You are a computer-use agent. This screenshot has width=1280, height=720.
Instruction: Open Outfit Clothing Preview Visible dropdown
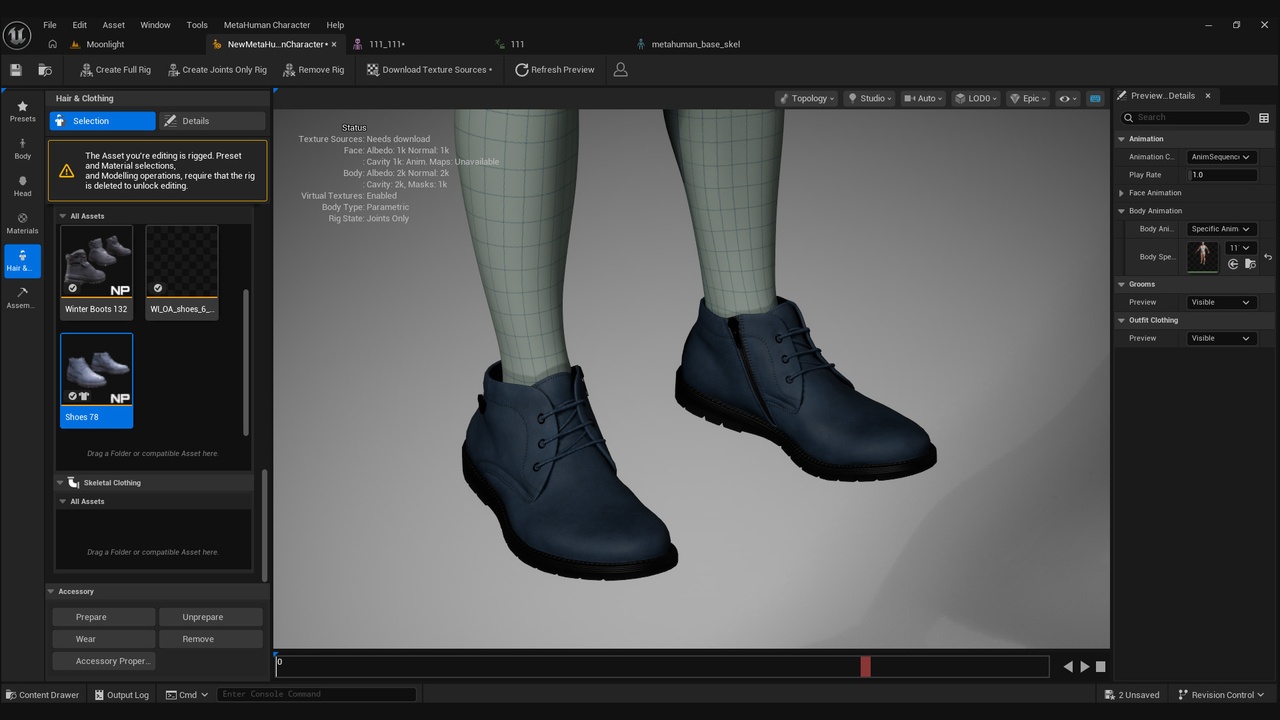[x=1221, y=338]
